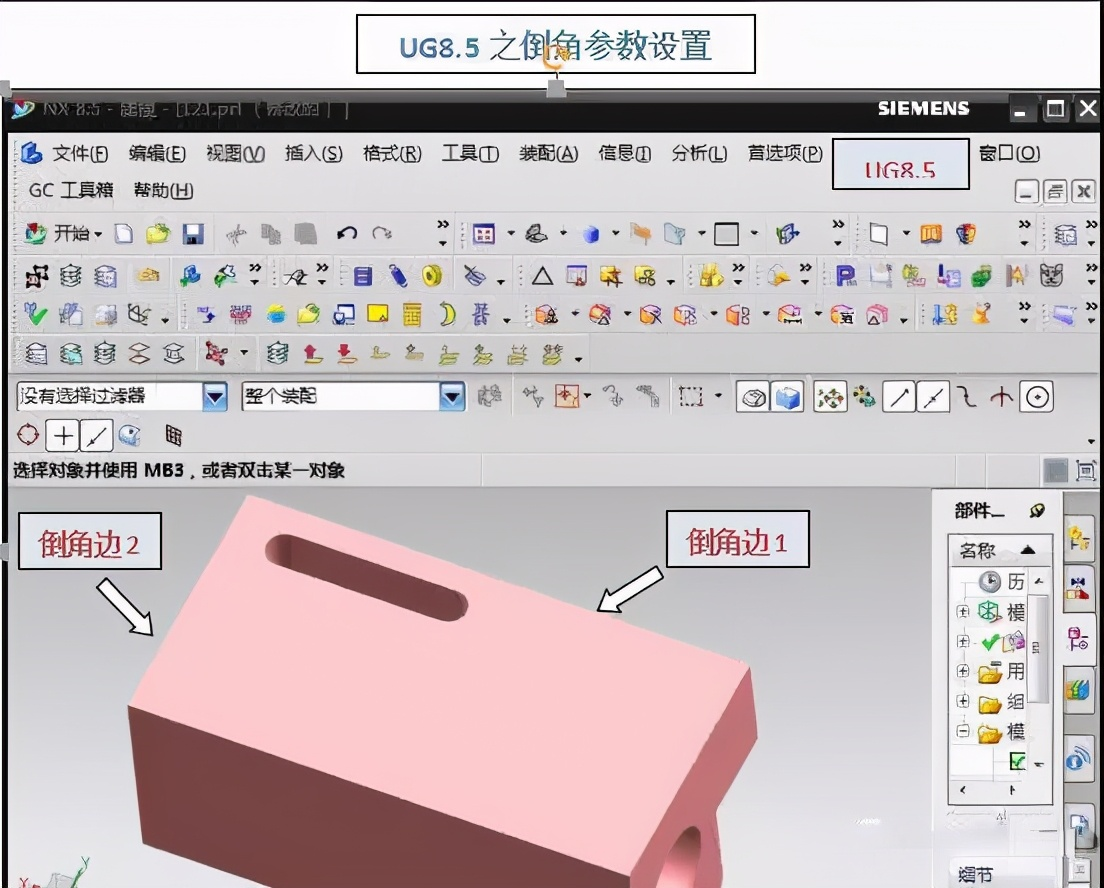The image size is (1104, 888).
Task: Click the crosshair plus icon below the filter bar
Action: click(x=62, y=437)
